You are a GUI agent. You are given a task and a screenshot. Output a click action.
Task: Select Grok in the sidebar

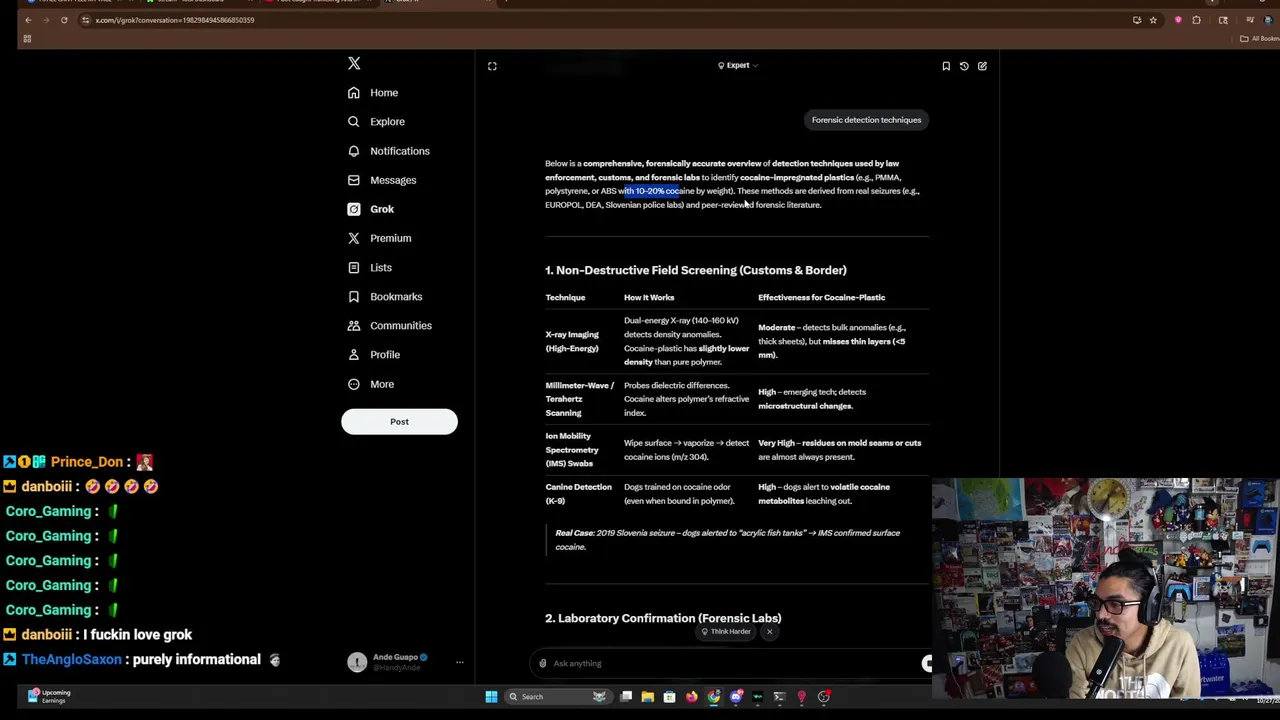371,209
